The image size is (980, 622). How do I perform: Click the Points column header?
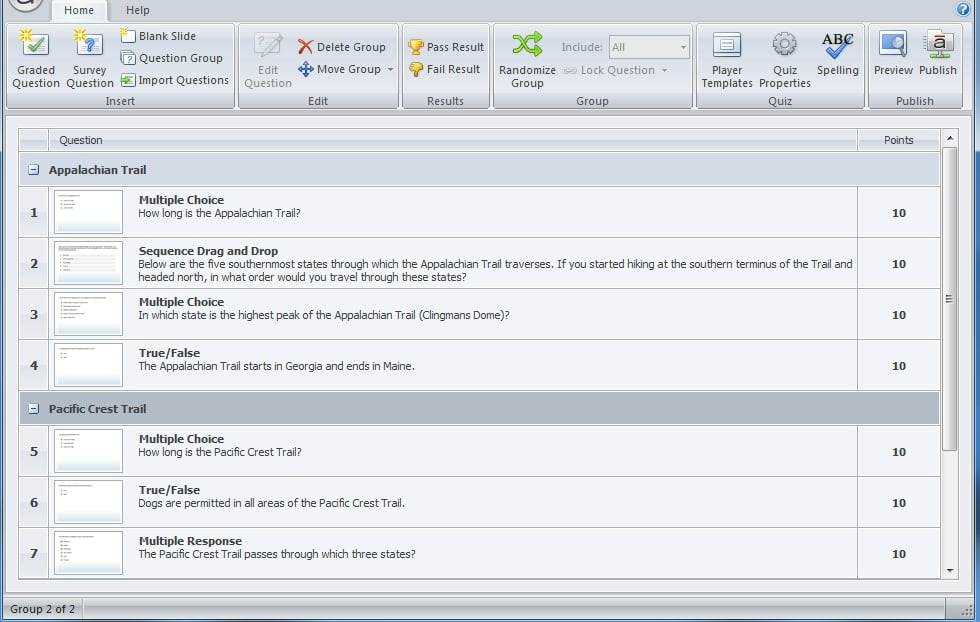pyautogui.click(x=899, y=140)
